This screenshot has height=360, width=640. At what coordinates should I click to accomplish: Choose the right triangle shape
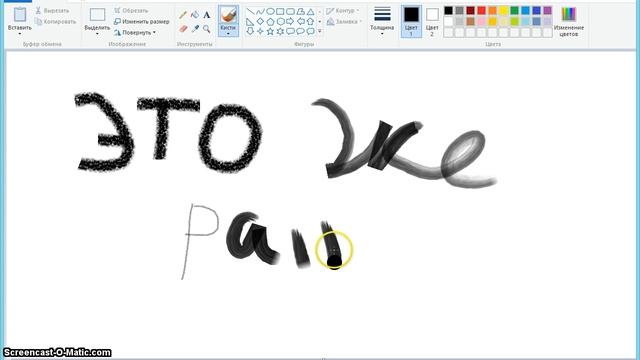point(250,21)
